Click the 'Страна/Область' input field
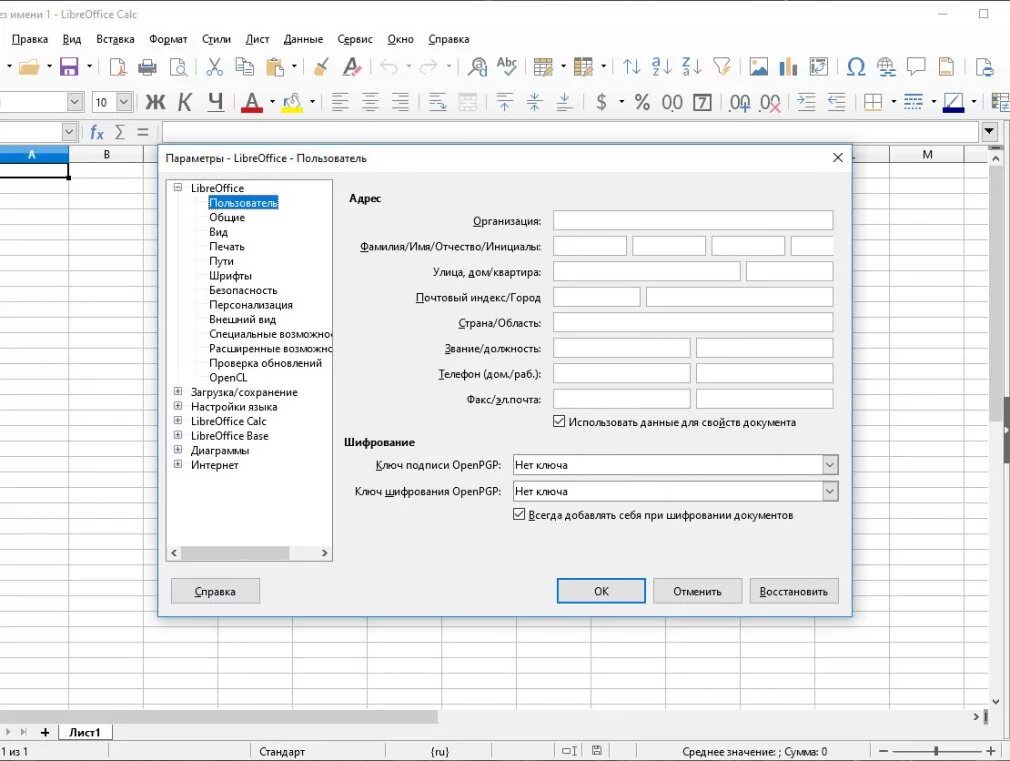This screenshot has width=1010, height=761. pyautogui.click(x=692, y=322)
